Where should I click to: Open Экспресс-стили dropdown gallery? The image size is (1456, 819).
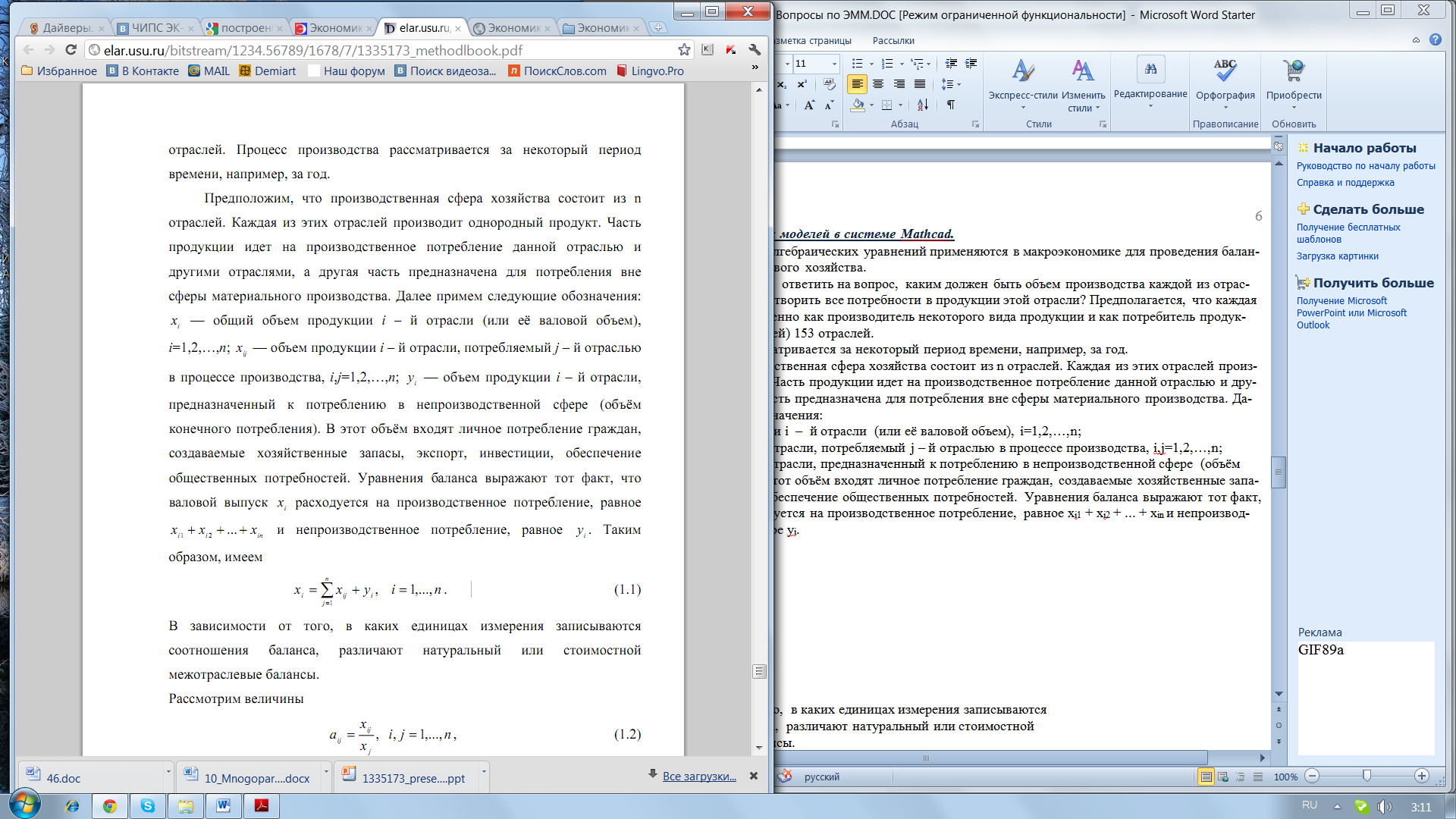pyautogui.click(x=1022, y=85)
